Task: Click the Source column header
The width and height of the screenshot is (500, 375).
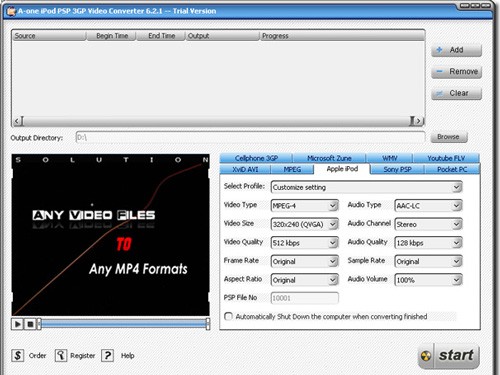Action: [49, 36]
